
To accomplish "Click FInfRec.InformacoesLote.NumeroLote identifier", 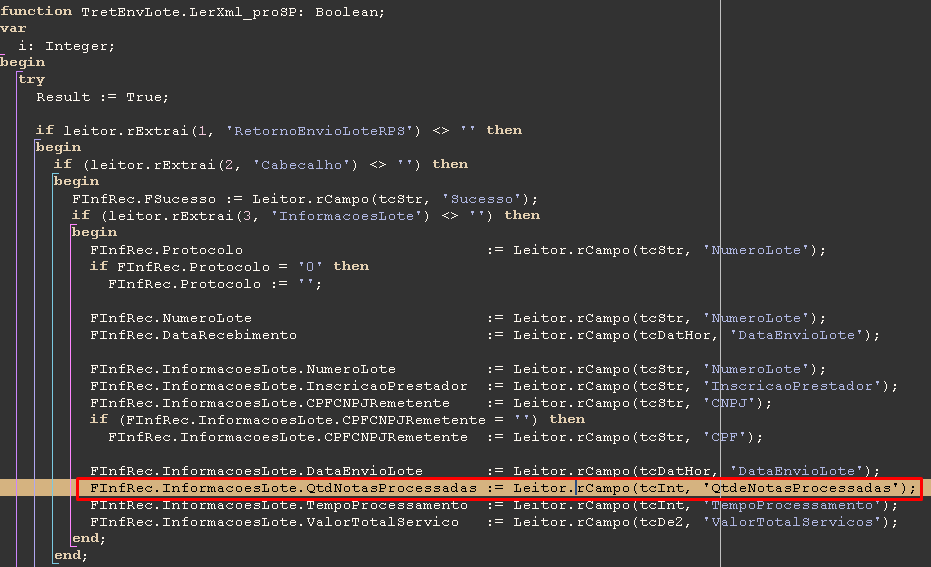I will coord(243,369).
